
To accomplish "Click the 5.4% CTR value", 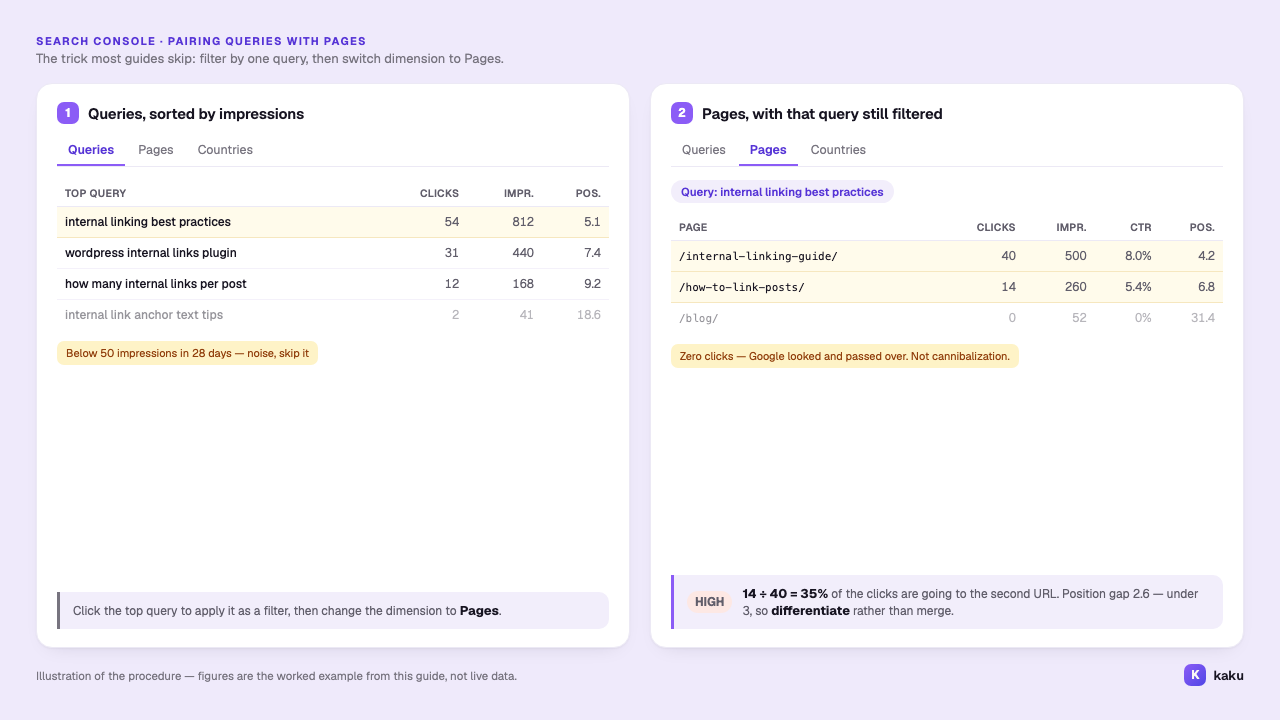I will pyautogui.click(x=1138, y=287).
